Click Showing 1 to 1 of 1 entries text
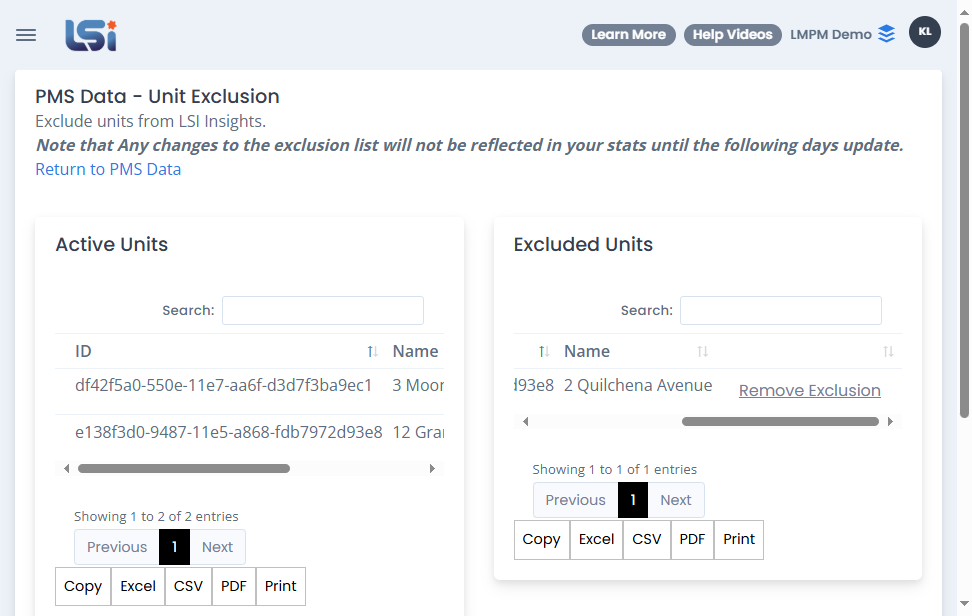Viewport: 972px width, 616px height. 614,469
